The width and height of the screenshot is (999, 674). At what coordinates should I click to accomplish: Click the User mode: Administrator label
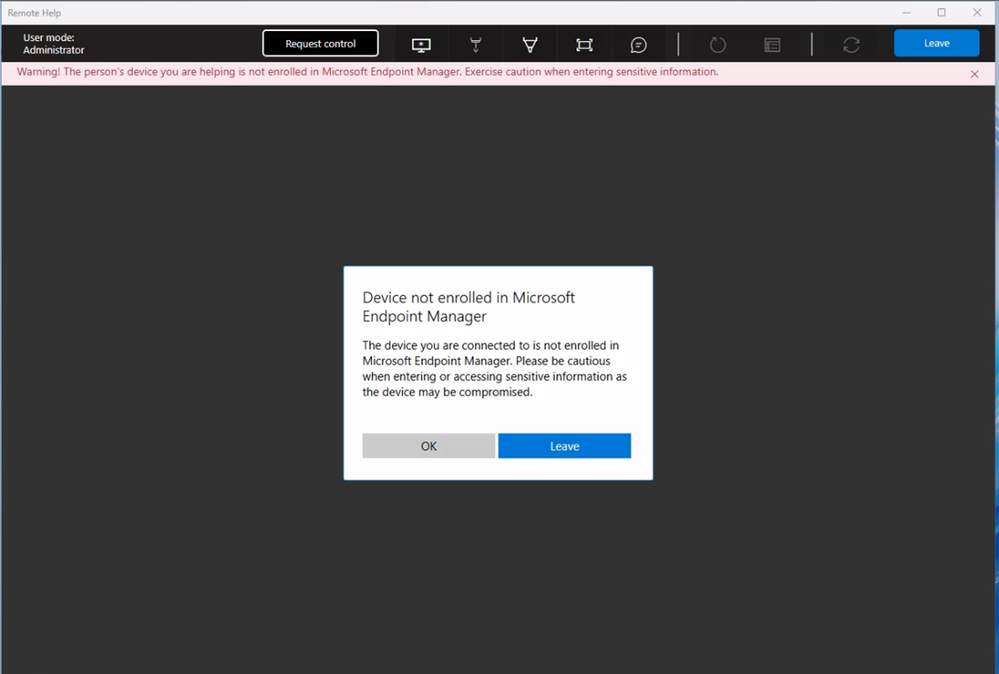54,44
